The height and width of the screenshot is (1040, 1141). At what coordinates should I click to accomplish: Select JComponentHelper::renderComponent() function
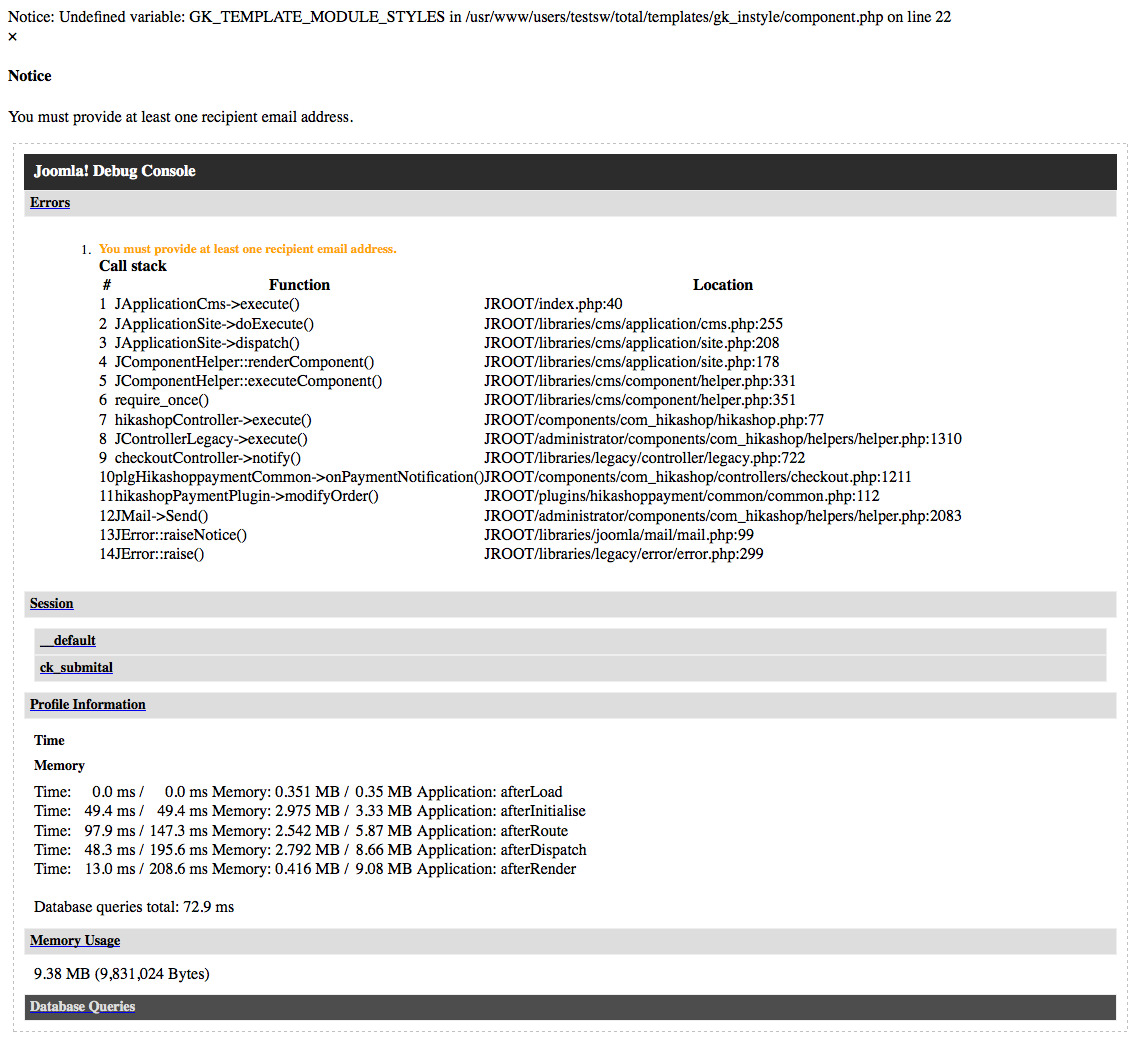244,362
